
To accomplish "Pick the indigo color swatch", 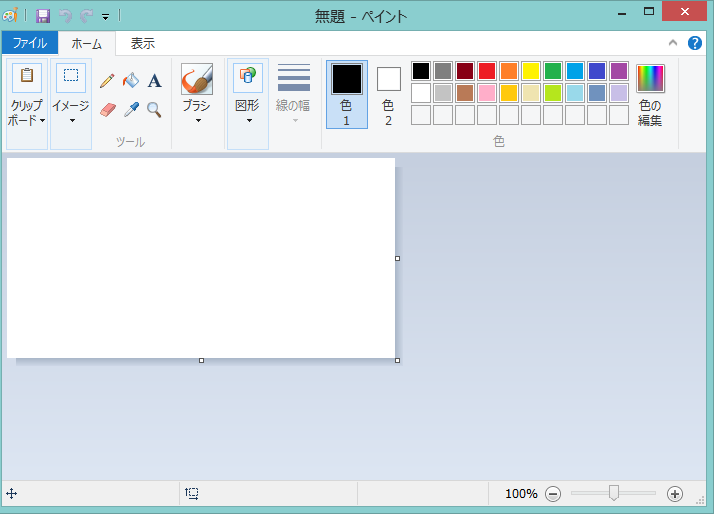I will (597, 71).
